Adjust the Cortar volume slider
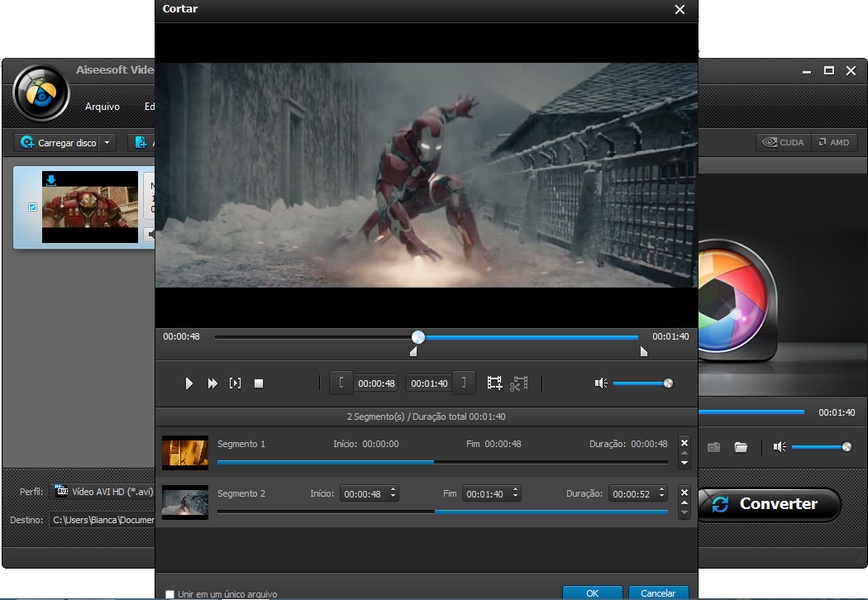Image resolution: width=868 pixels, height=600 pixels. pyautogui.click(x=643, y=383)
